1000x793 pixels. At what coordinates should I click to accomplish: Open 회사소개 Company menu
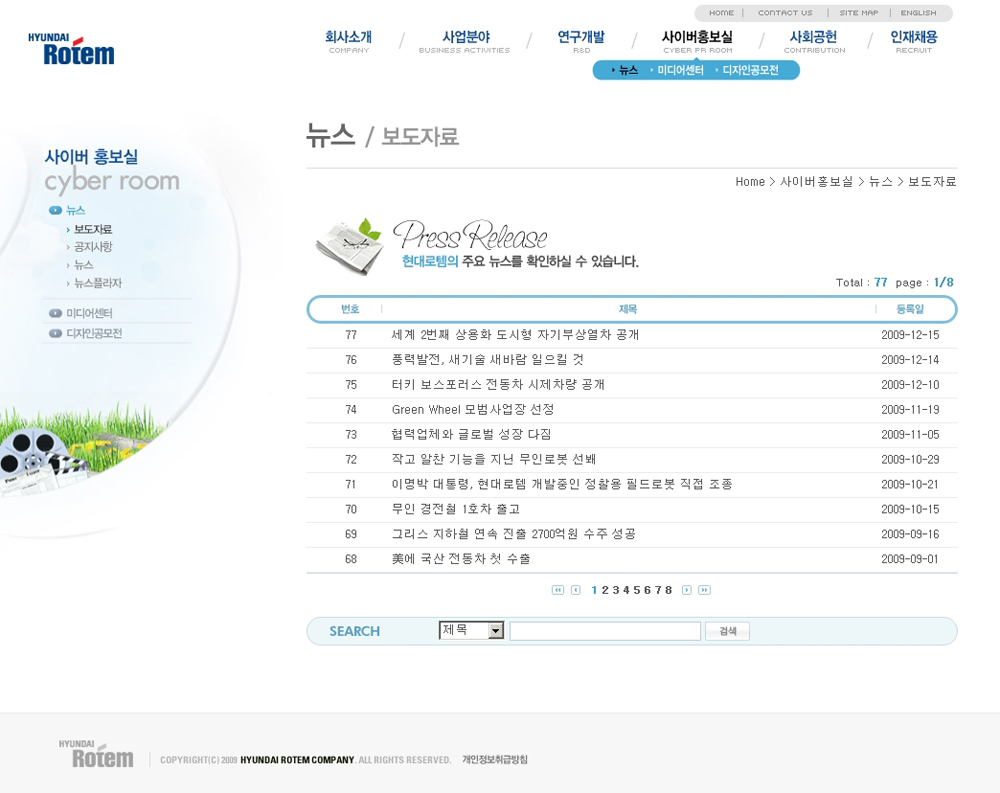[x=348, y=40]
